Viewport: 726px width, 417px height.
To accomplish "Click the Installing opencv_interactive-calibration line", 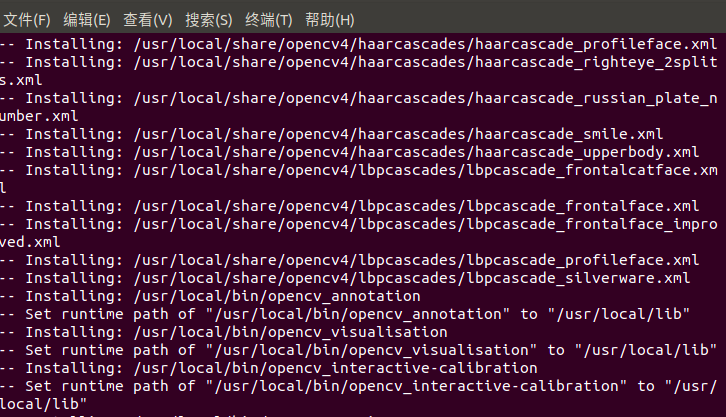I will (269, 368).
